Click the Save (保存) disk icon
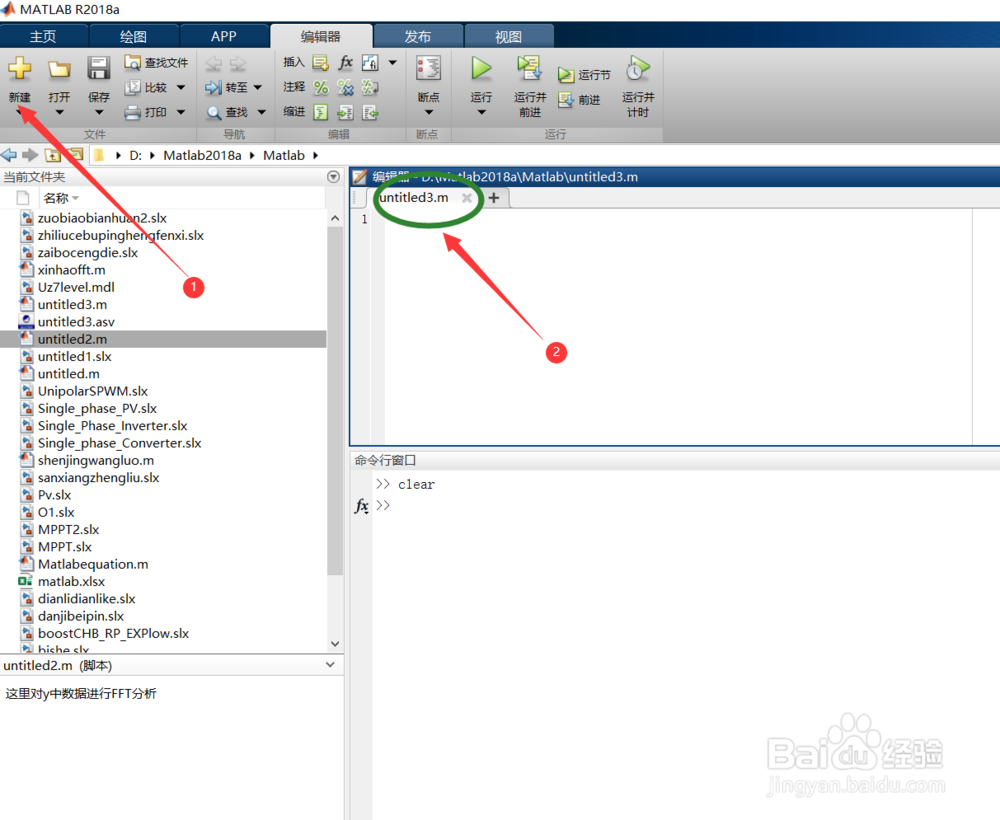 99,68
